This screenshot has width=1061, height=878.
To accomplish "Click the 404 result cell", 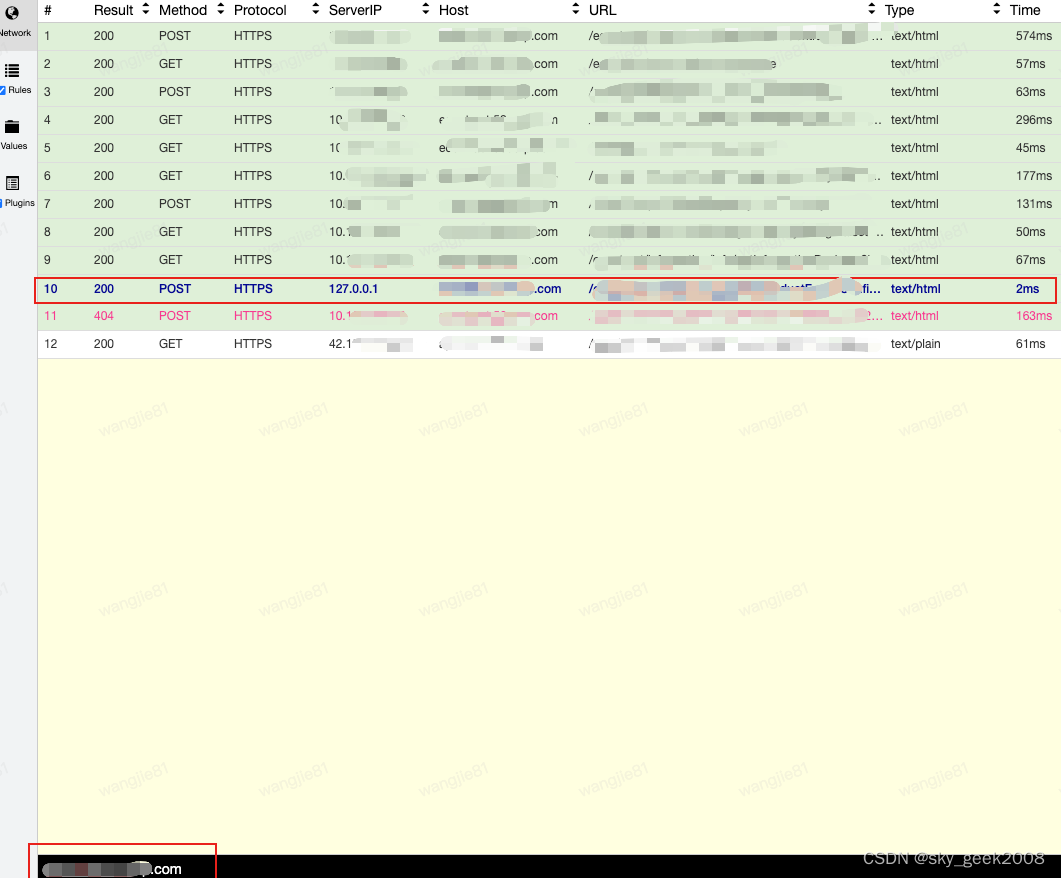I will pos(104,316).
